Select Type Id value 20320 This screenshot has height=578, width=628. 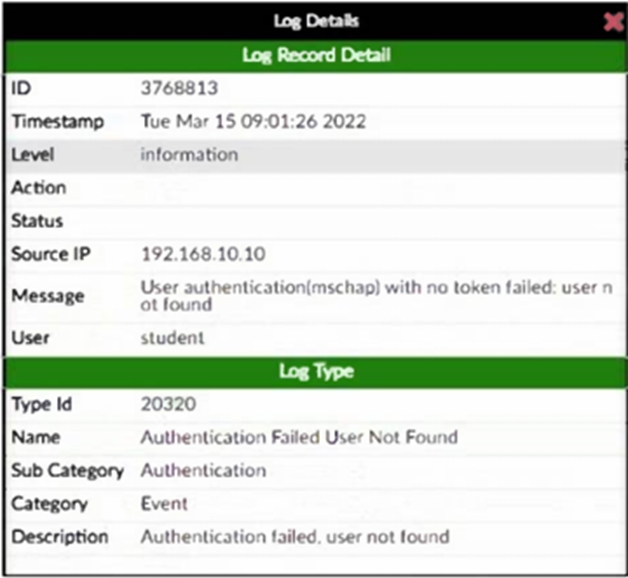(169, 404)
